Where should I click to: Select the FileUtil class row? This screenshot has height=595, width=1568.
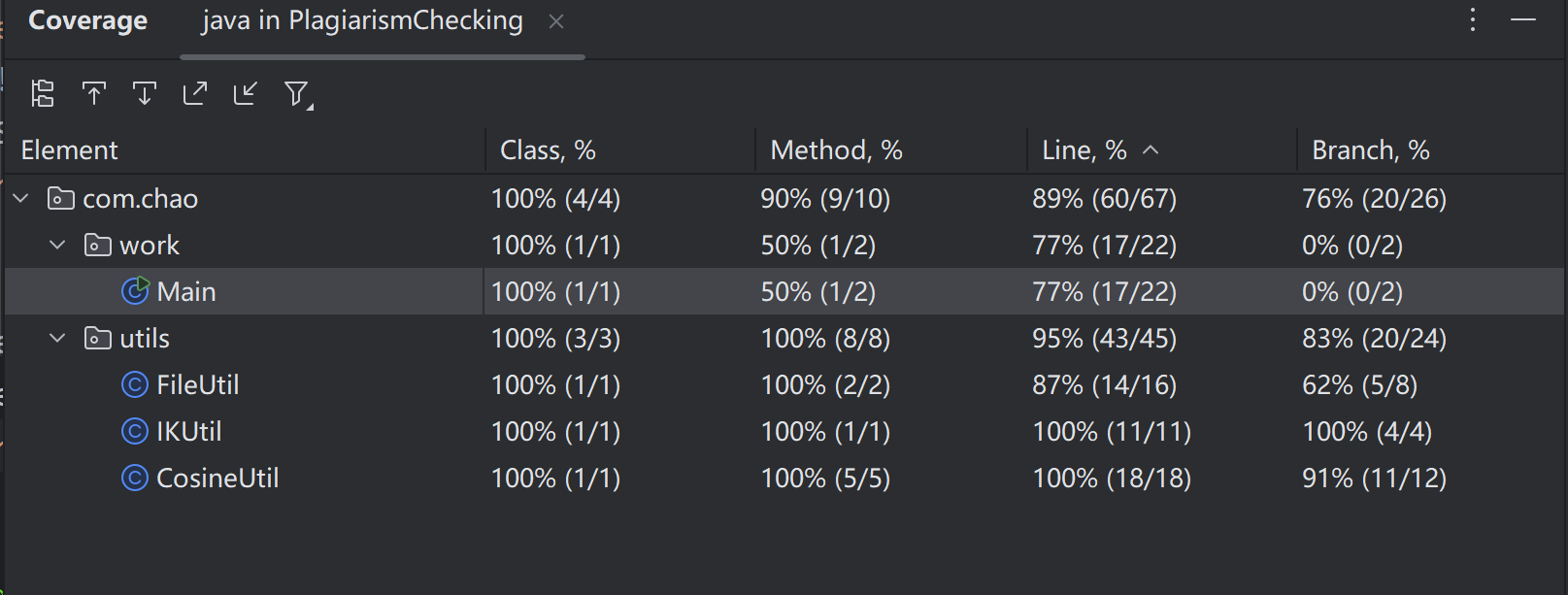[198, 384]
